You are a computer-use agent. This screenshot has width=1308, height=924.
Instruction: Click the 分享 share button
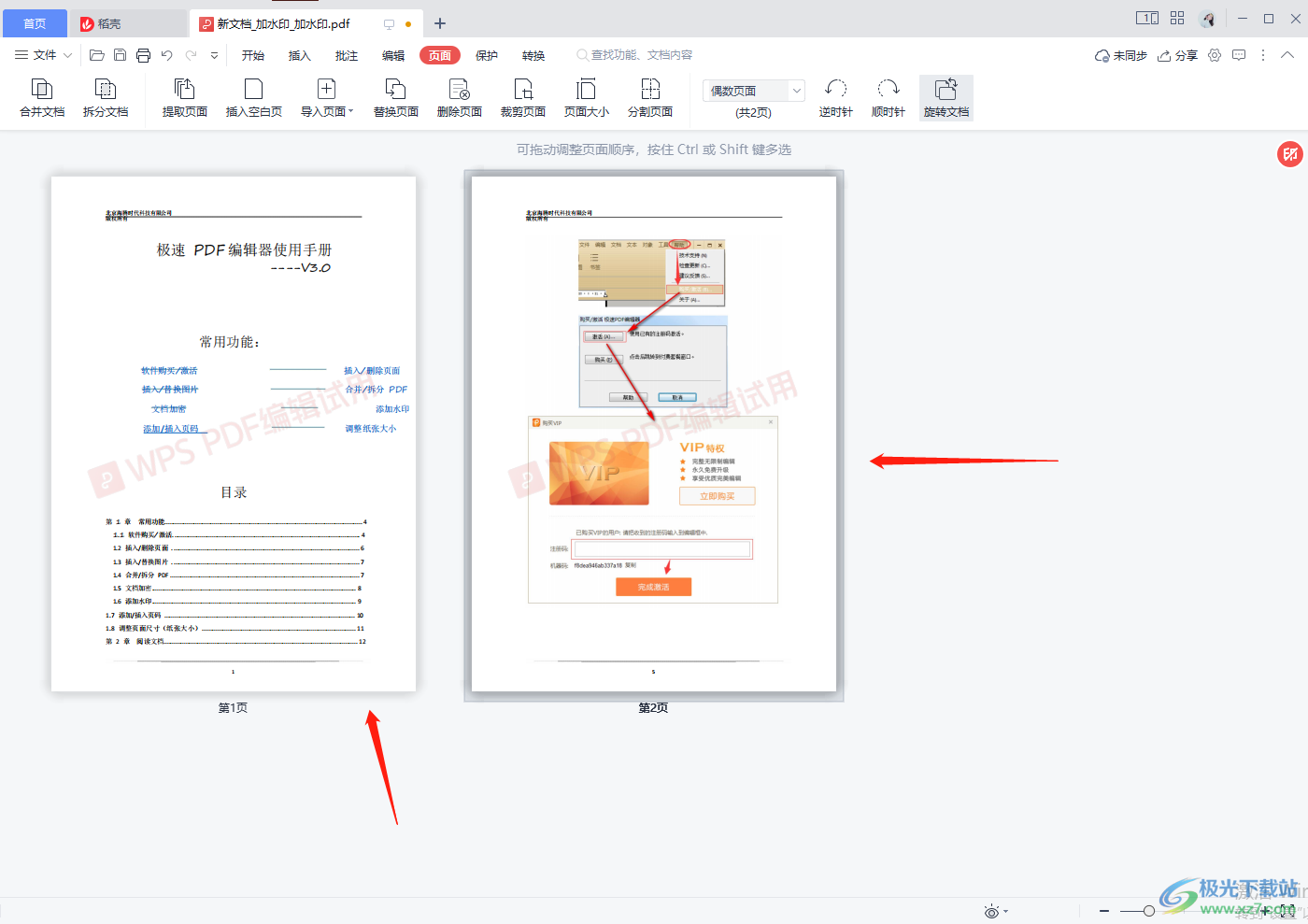pyautogui.click(x=1177, y=56)
